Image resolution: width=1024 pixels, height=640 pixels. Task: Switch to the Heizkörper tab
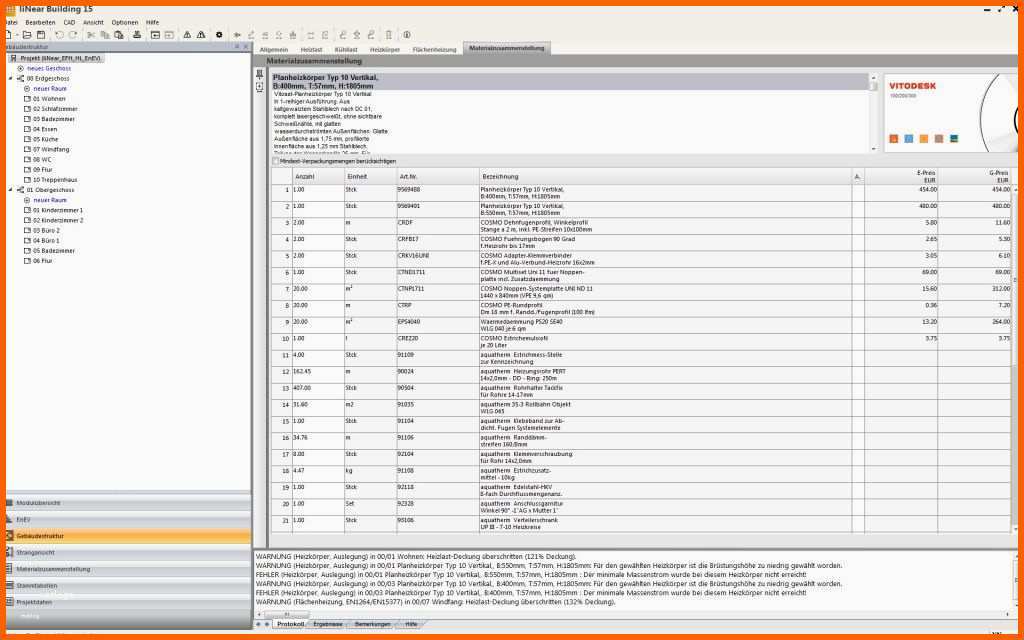click(x=385, y=49)
